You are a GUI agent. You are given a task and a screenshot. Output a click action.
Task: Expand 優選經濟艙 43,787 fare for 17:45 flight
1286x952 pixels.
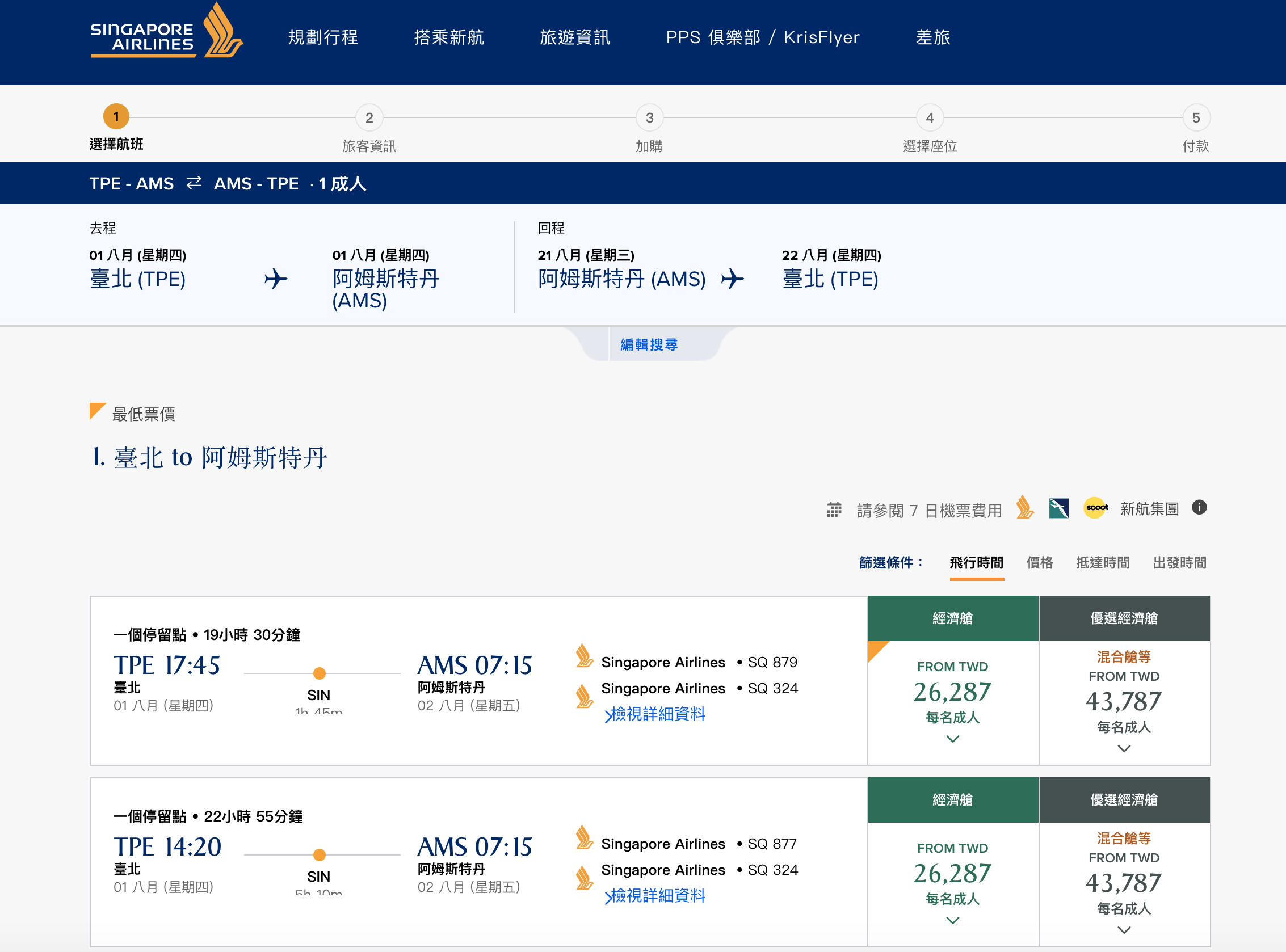point(1124,749)
